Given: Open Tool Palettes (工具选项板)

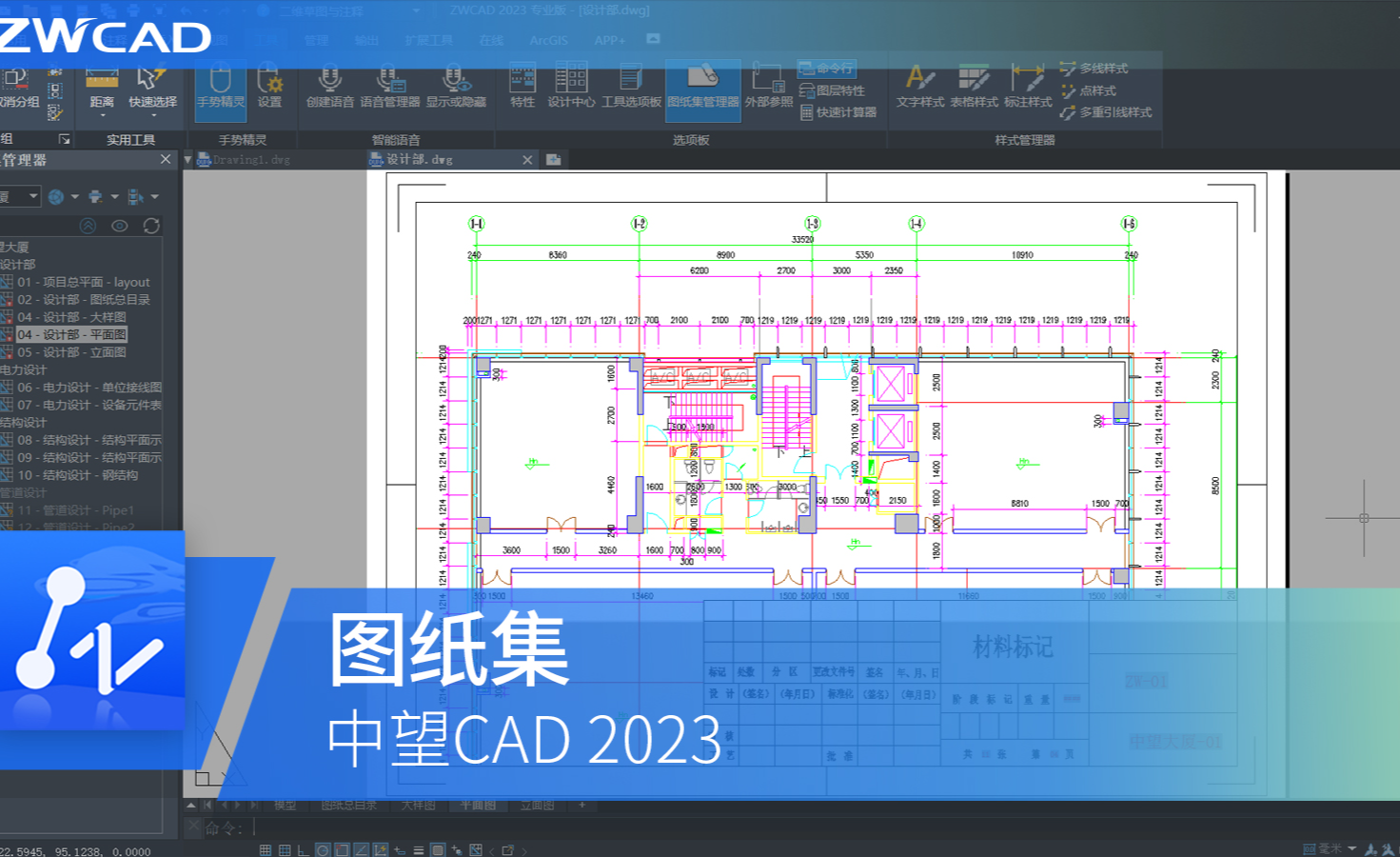Looking at the screenshot, I should (x=631, y=86).
